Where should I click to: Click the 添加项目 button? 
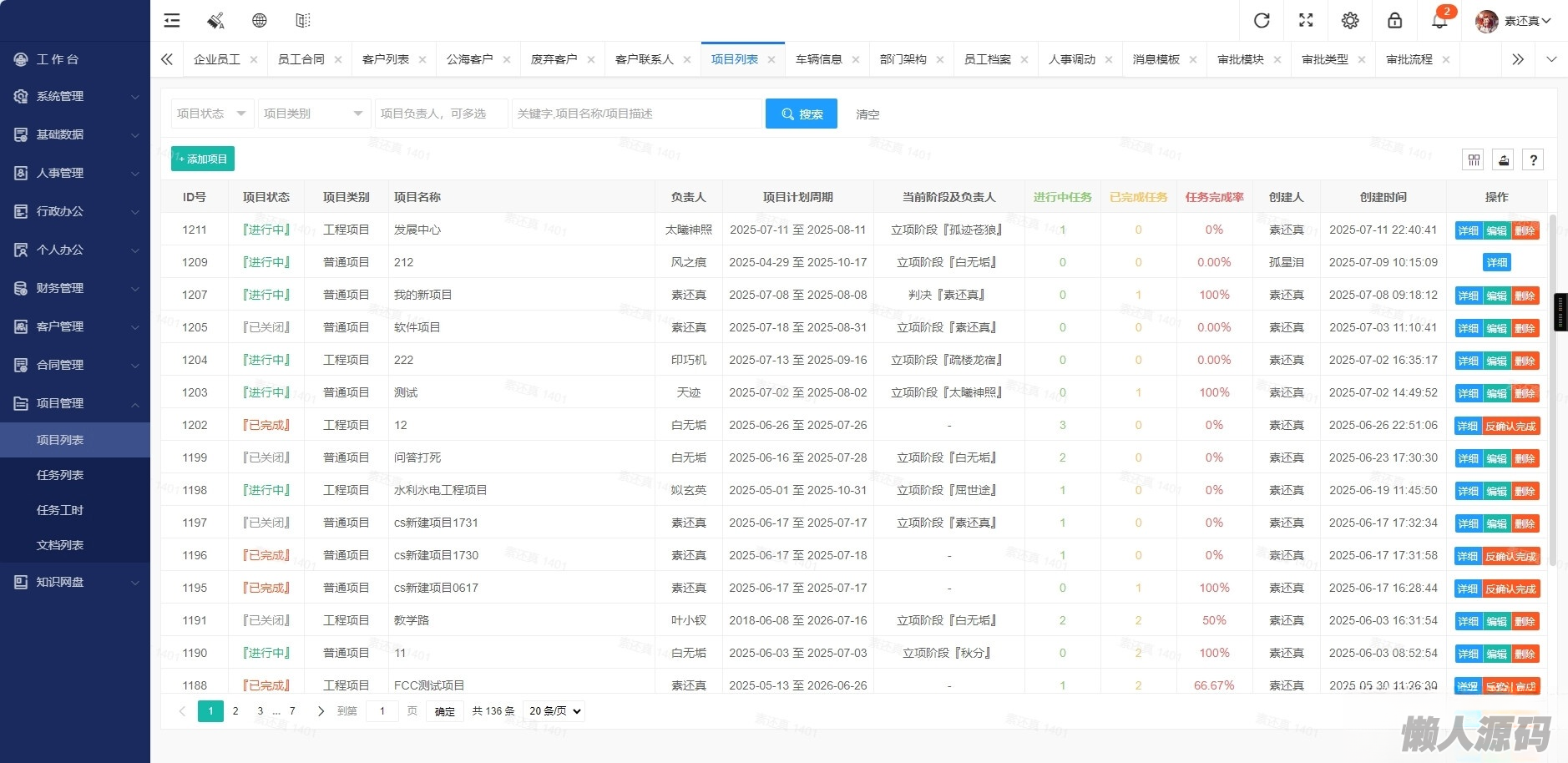[x=203, y=159]
